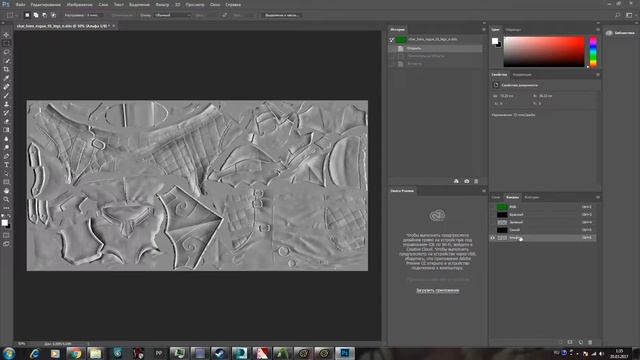This screenshot has height=360, width=640.
Task: Set history brush source on snapshot
Action: pyautogui.click(x=392, y=40)
